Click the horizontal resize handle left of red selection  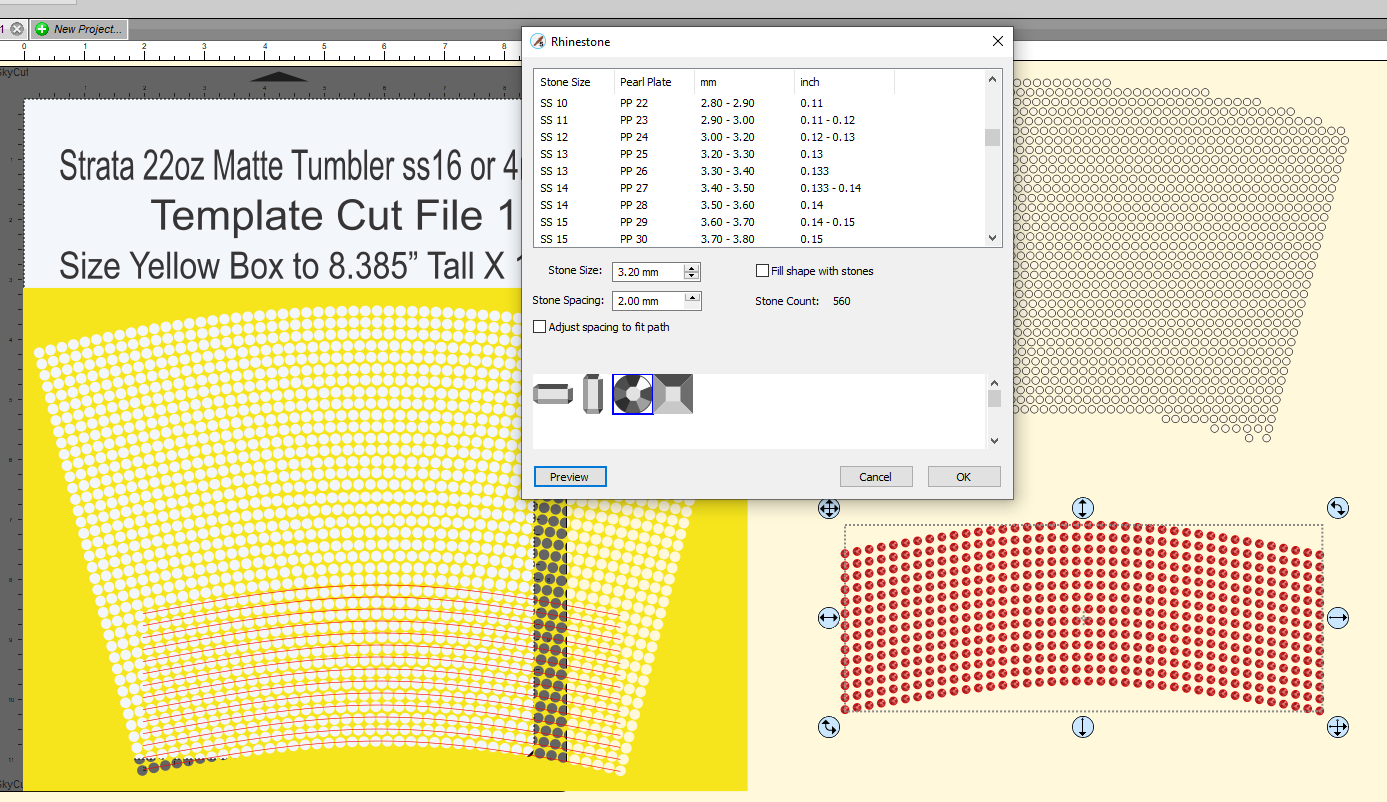point(829,618)
